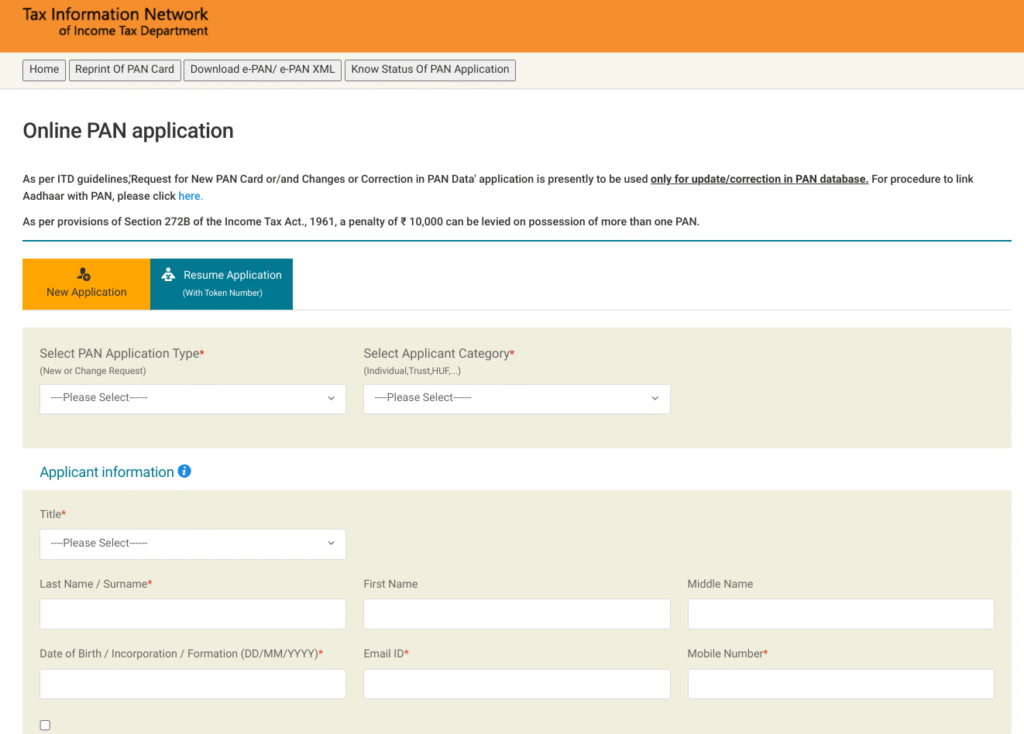Switch to the New Application tab

point(86,284)
